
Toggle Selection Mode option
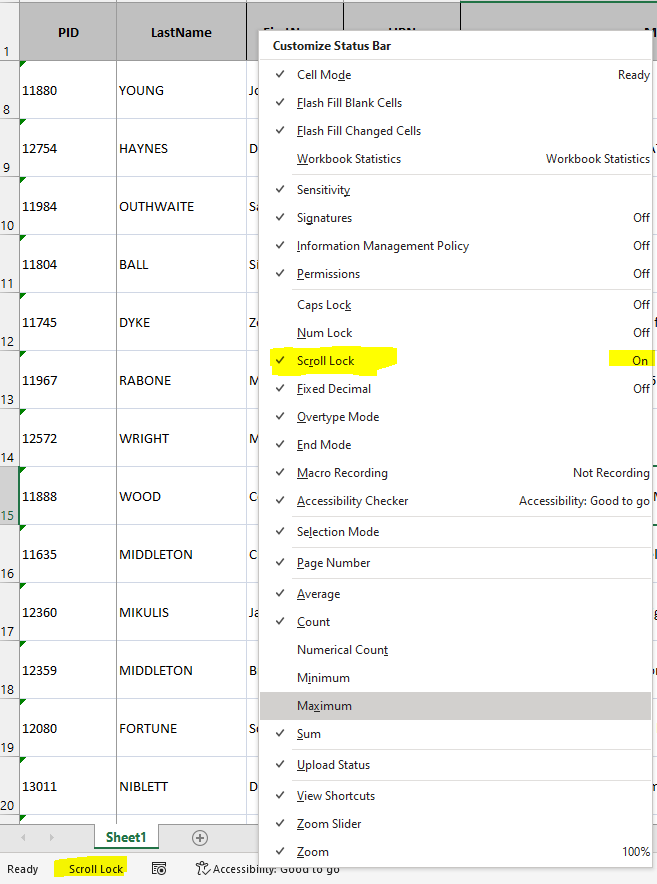tap(456, 532)
